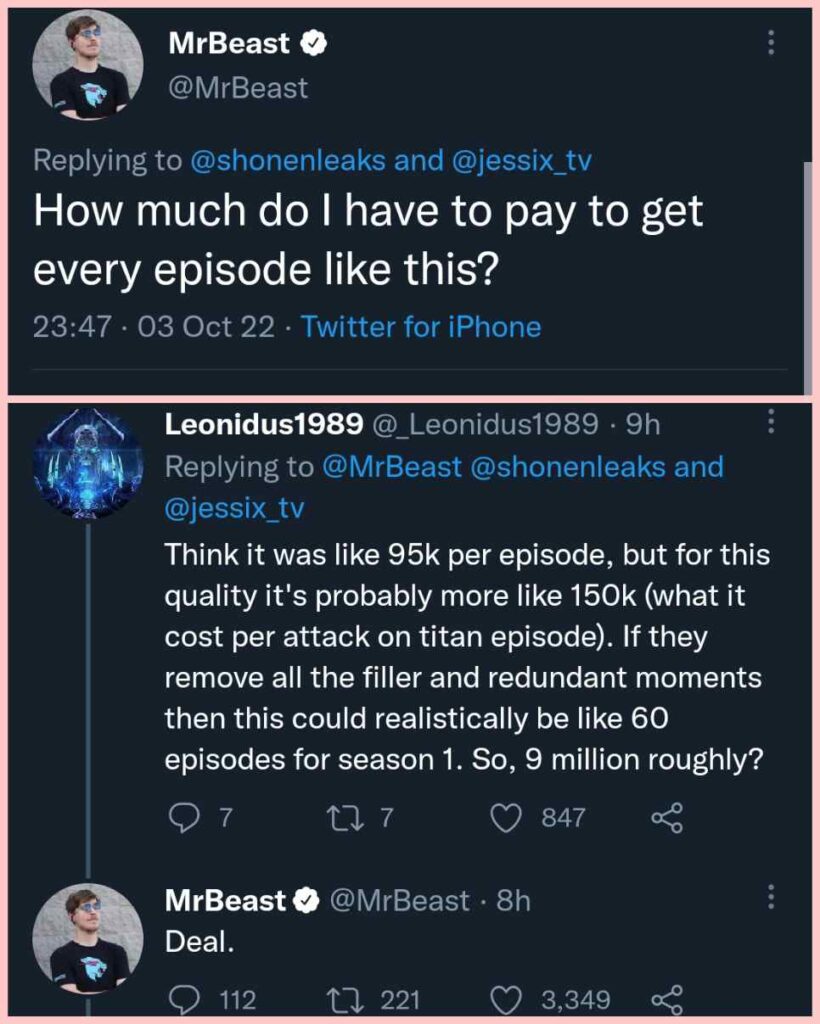Open the Twitter for iPhone source link
Image resolution: width=820 pixels, height=1024 pixels.
[x=421, y=327]
